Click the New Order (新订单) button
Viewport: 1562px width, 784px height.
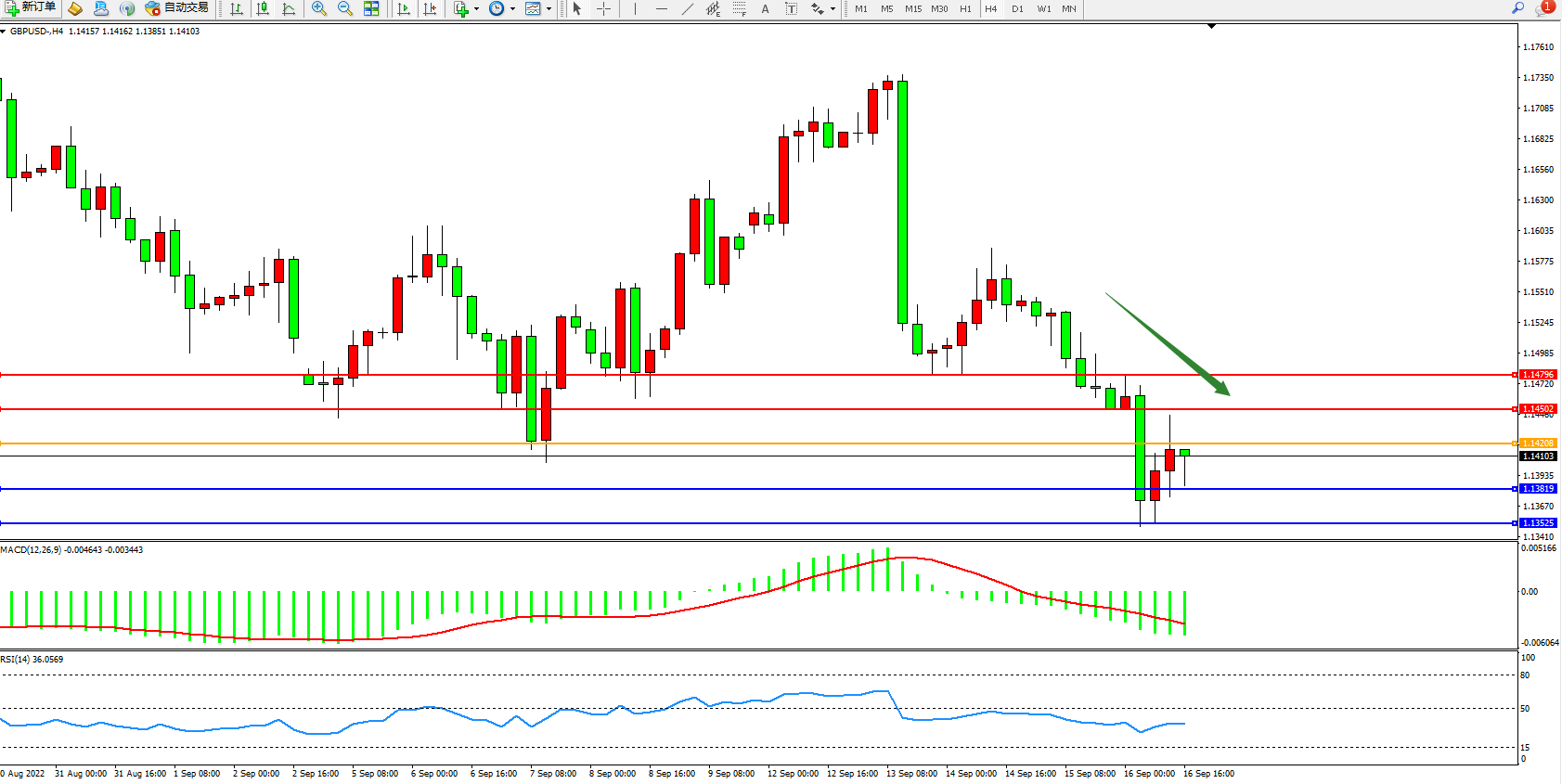pyautogui.click(x=30, y=8)
